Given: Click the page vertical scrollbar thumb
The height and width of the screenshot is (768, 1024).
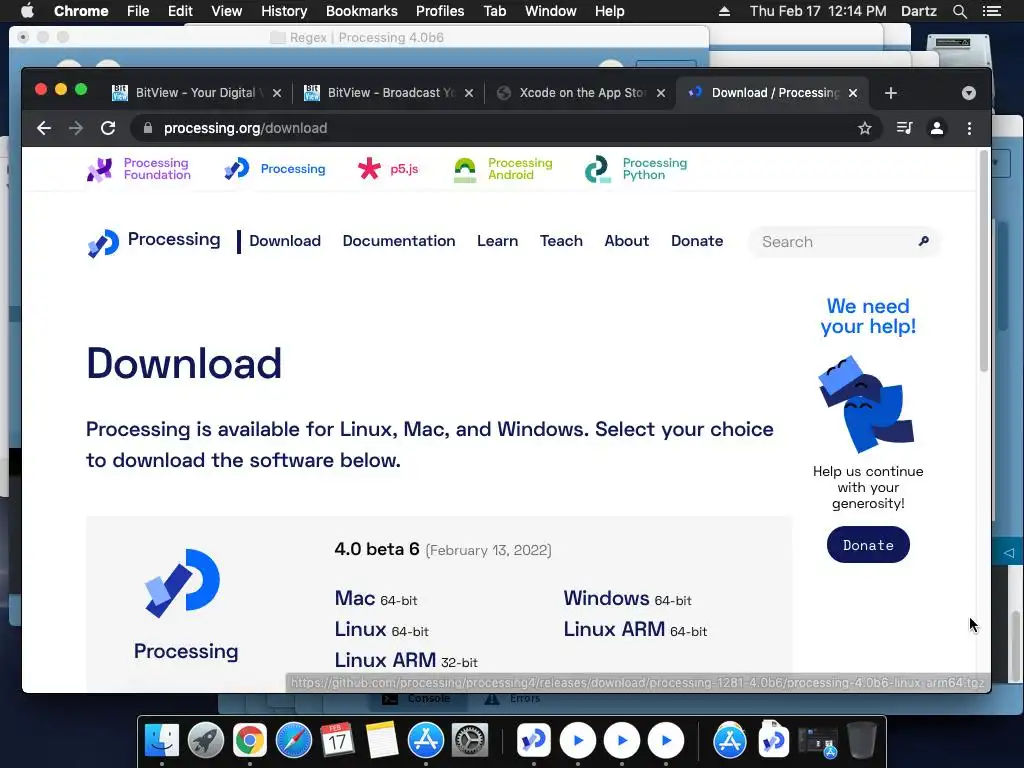Looking at the screenshot, I should point(984,261).
